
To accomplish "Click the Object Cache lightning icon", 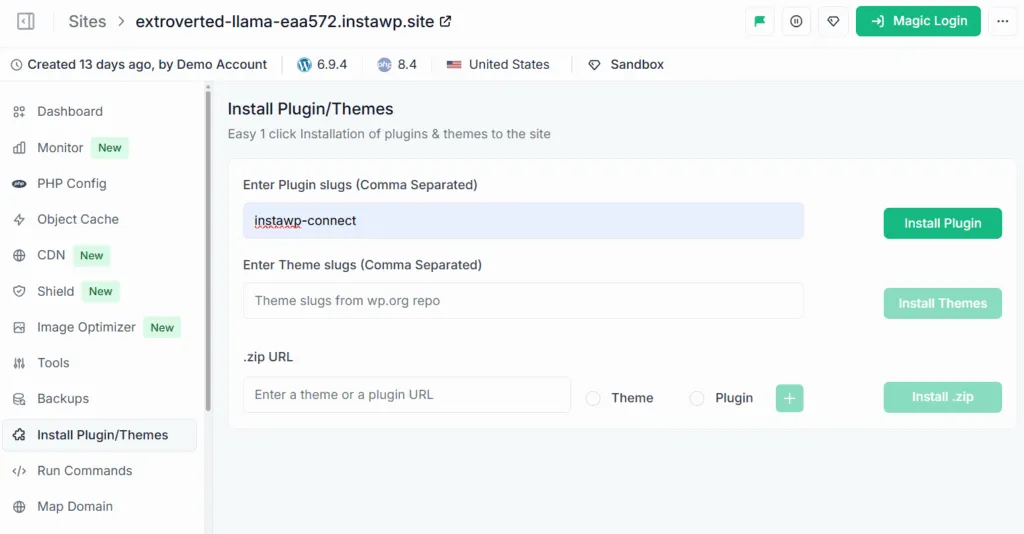I will (19, 219).
